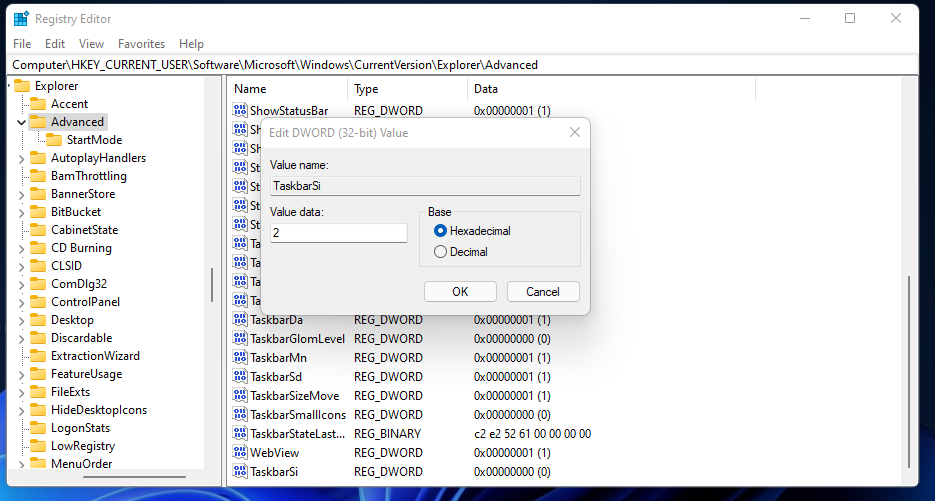Expand the AutoplayHandlers key

click(21, 159)
